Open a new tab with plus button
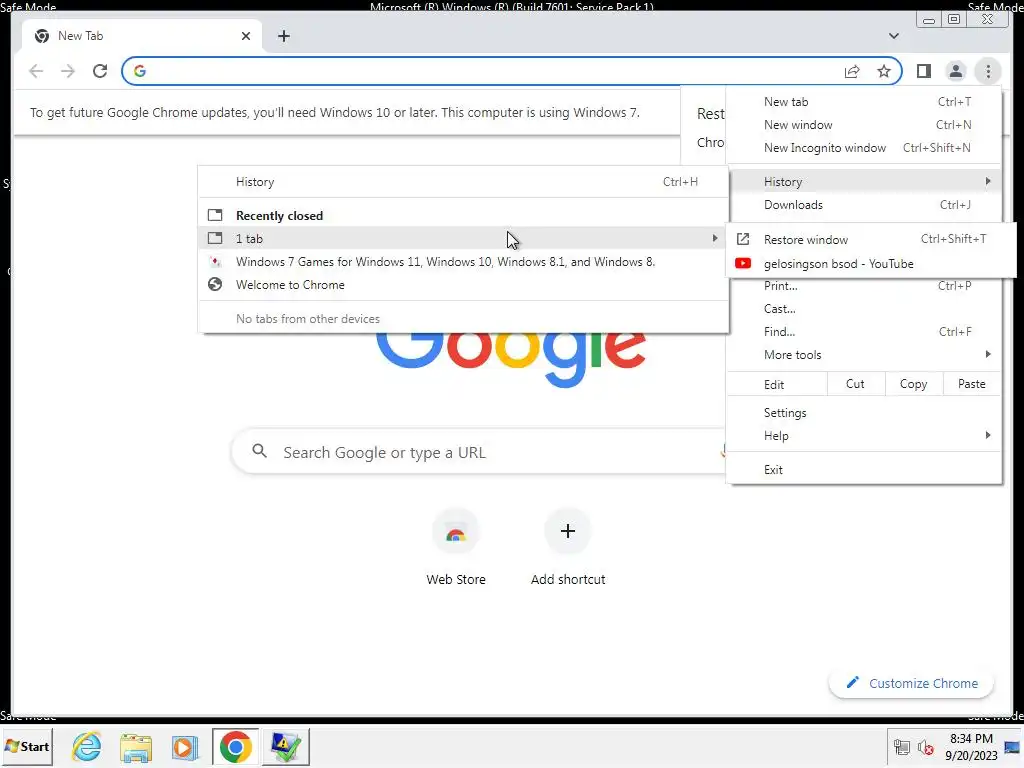The width and height of the screenshot is (1024, 768). pos(283,36)
